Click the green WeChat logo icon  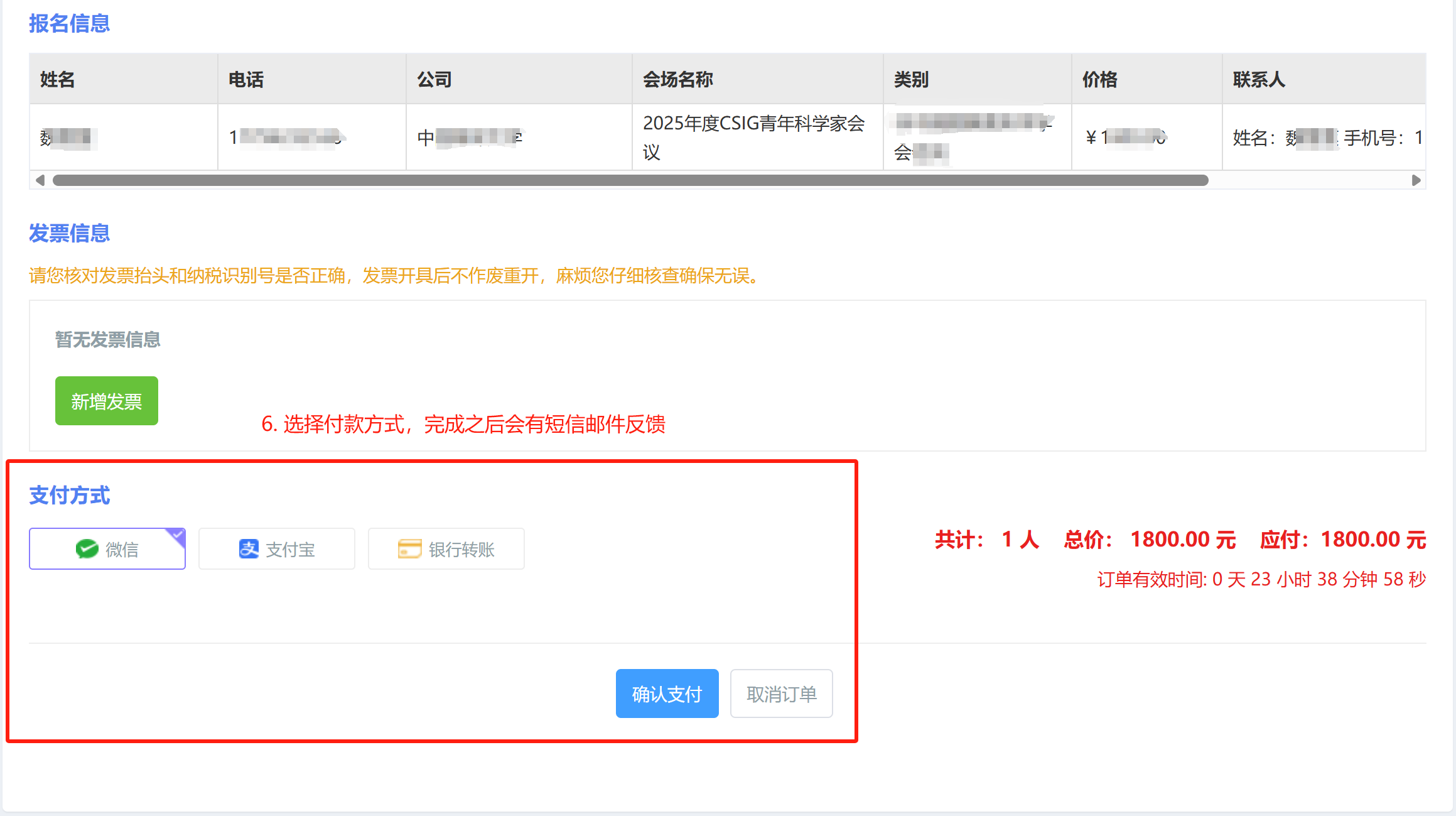click(x=87, y=549)
